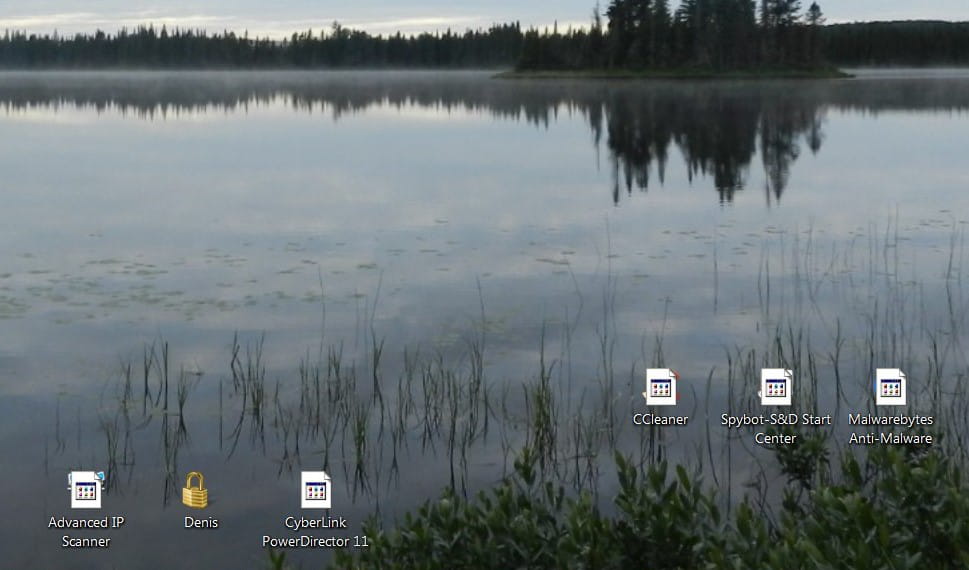Click the "CCleaner" label text
The image size is (969, 570).
(661, 419)
